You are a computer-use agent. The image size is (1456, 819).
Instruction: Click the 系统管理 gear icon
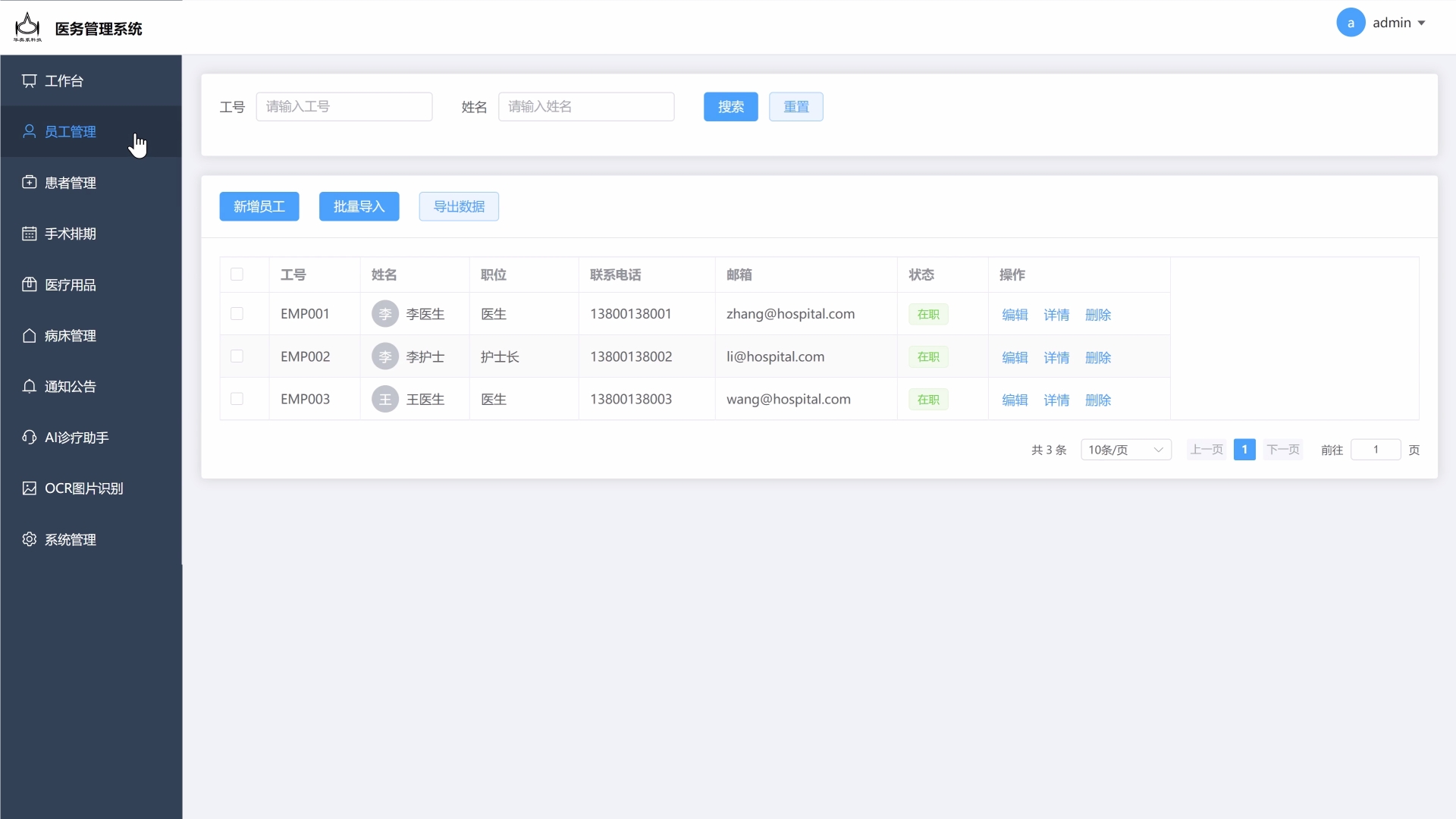click(x=29, y=539)
